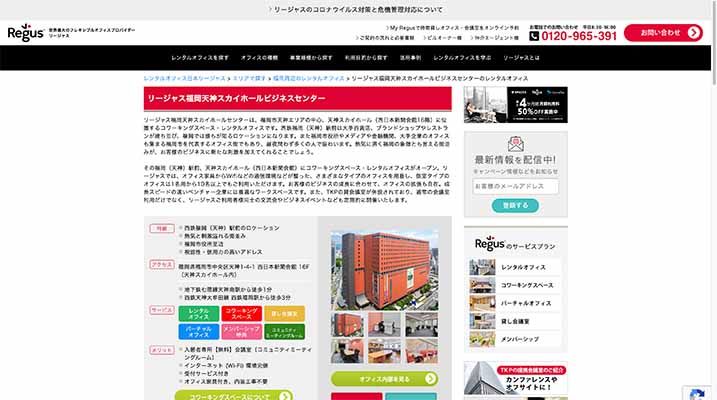
Task: Open the レンタルオフィスを探す nav menu item
Action: click(x=200, y=58)
